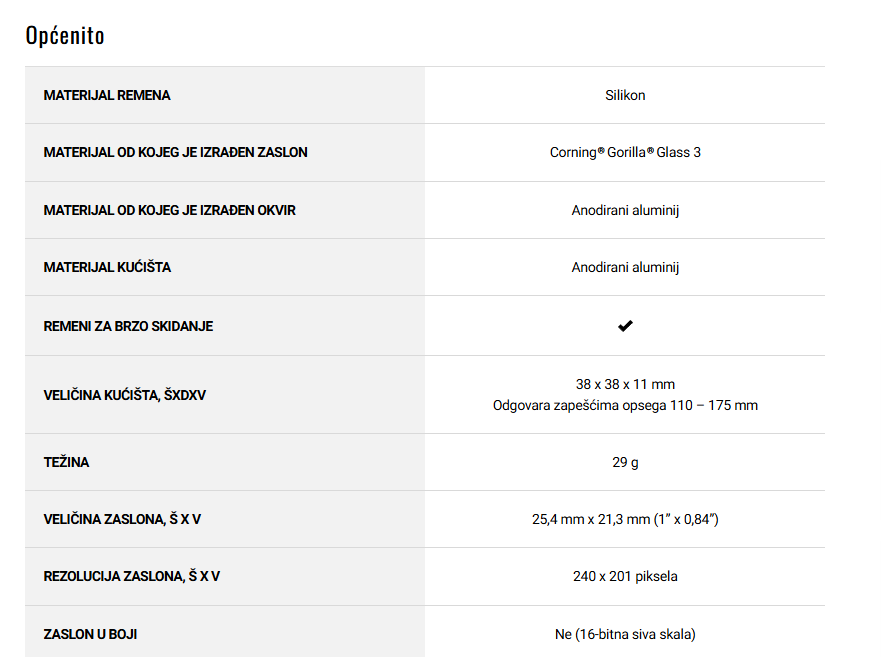
Task: Select the MATERIJAL REMENA label
Action: (x=107, y=95)
